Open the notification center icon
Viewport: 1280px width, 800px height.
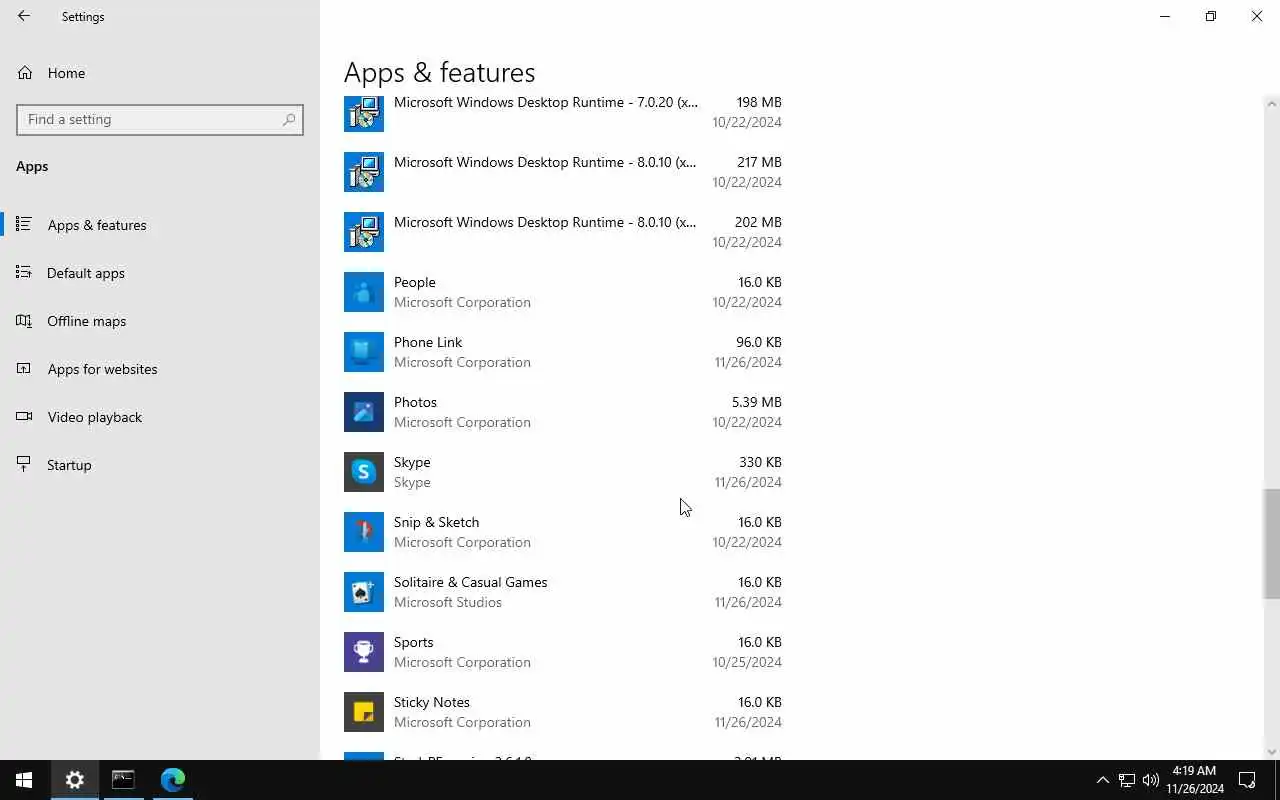[1248, 780]
